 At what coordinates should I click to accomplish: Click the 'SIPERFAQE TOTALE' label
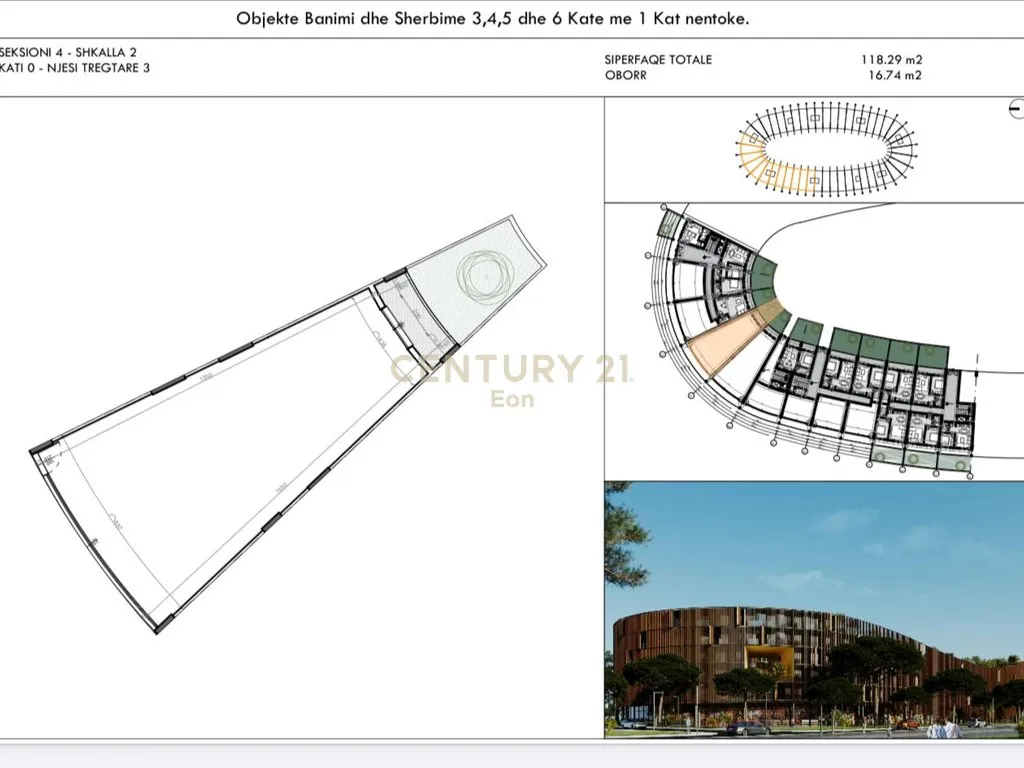tap(658, 60)
